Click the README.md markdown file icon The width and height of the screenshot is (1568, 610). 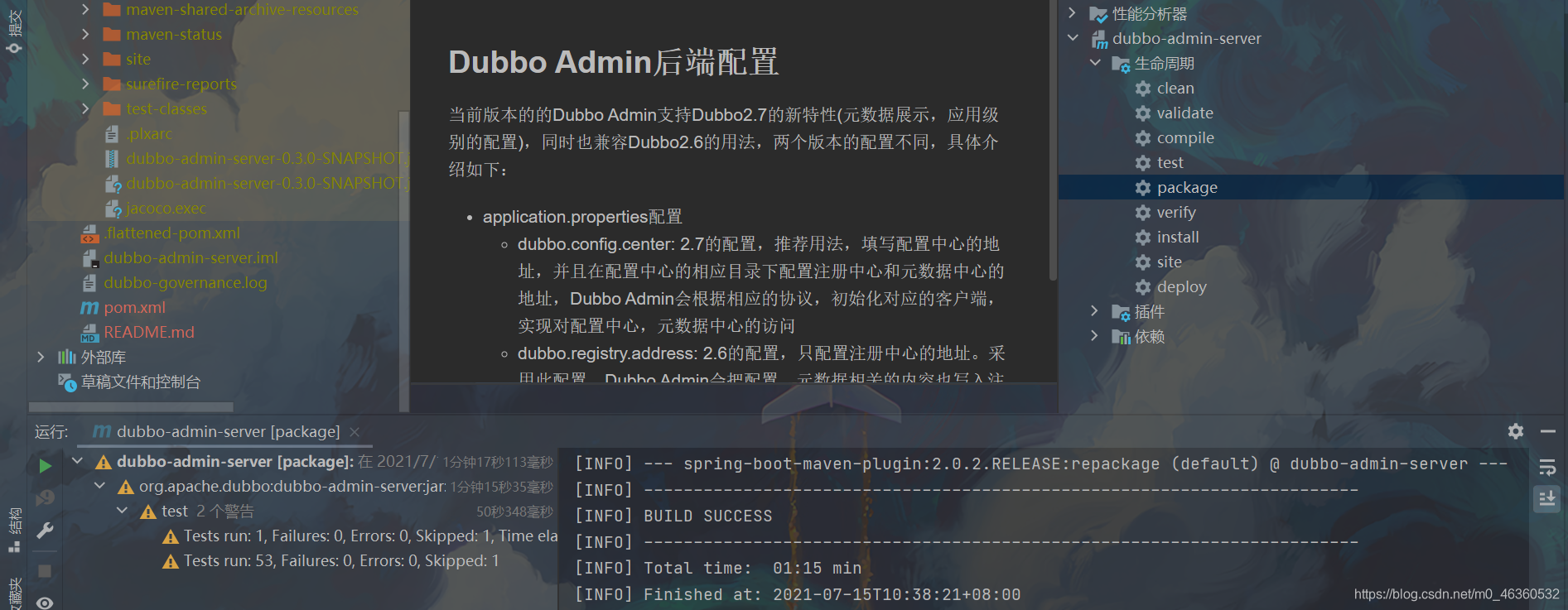click(x=89, y=332)
